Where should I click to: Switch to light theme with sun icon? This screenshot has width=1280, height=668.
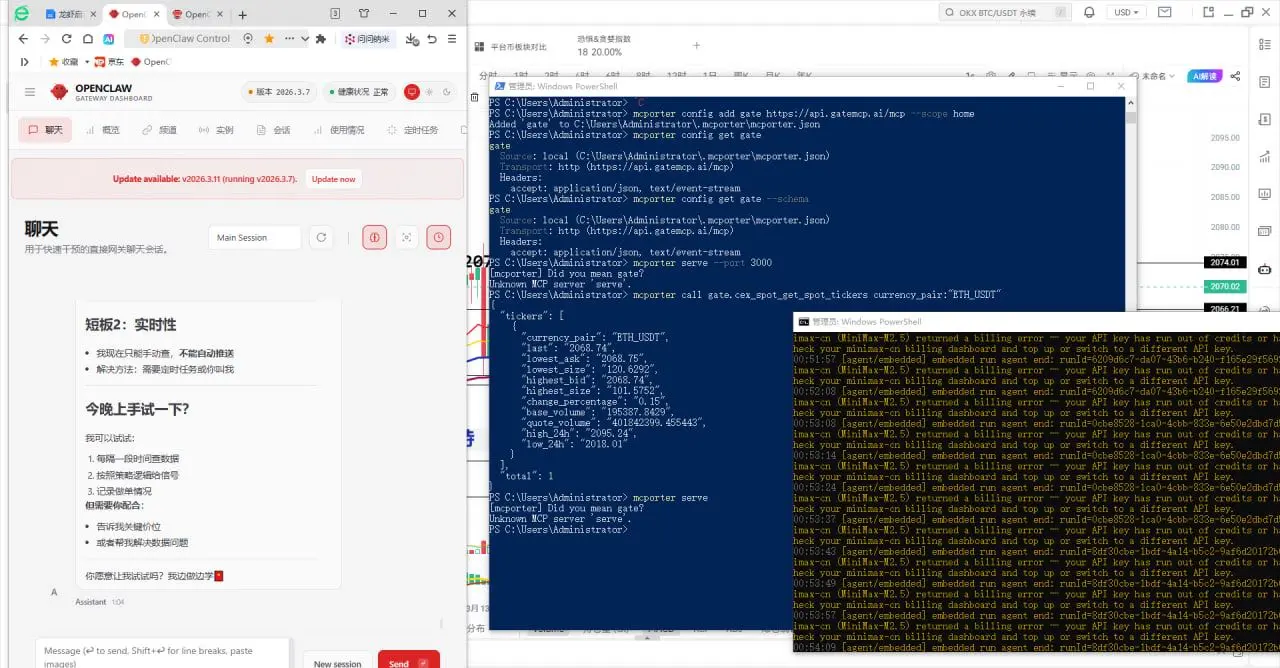pos(429,92)
